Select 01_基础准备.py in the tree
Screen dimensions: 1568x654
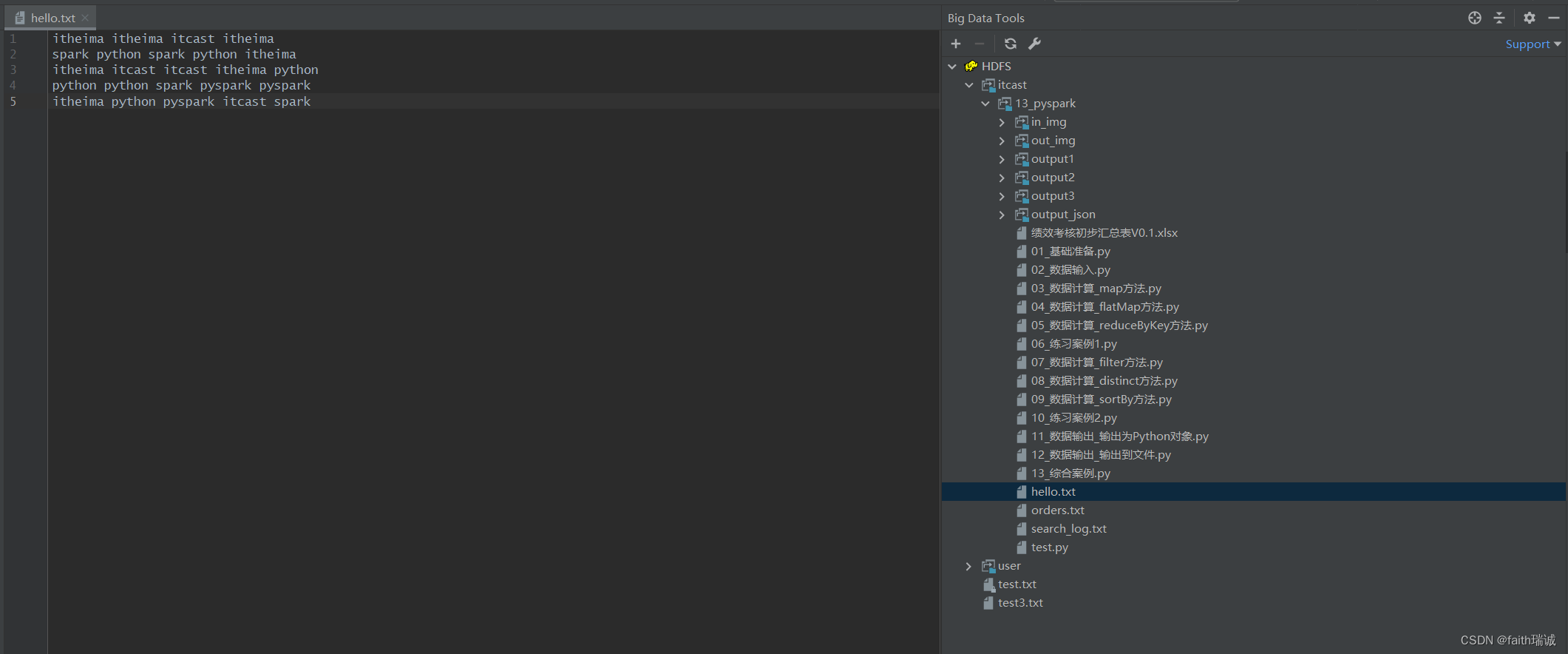pos(1070,252)
